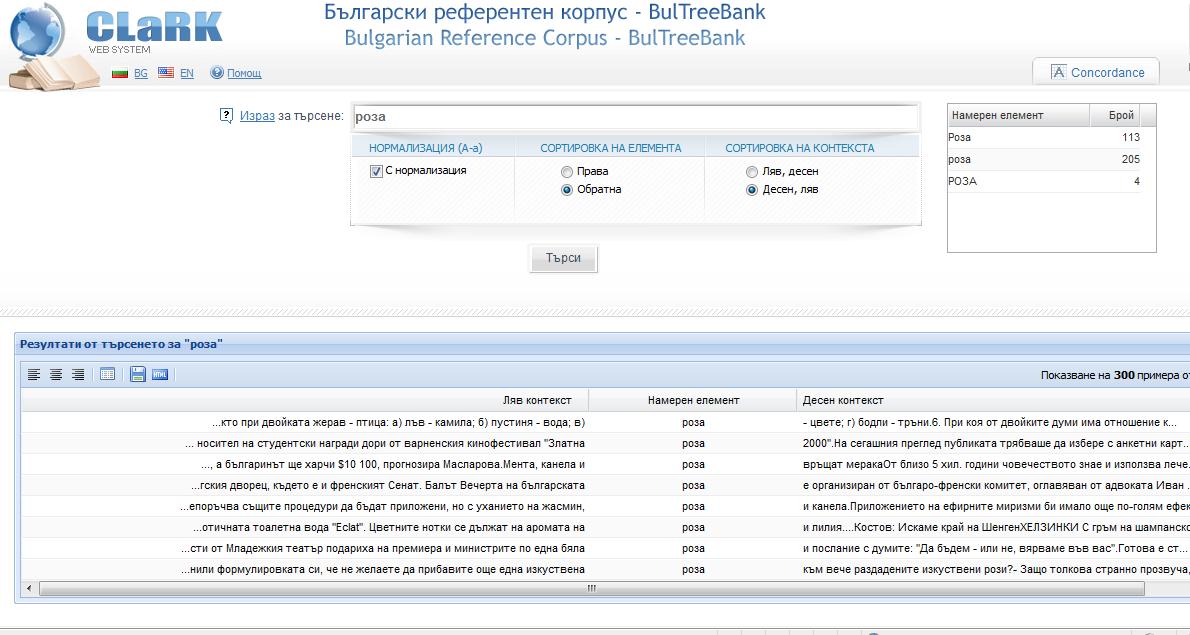Click the results horizontal scrollbar thumb
Viewport: 1190px width, 635px height.
pos(591,589)
